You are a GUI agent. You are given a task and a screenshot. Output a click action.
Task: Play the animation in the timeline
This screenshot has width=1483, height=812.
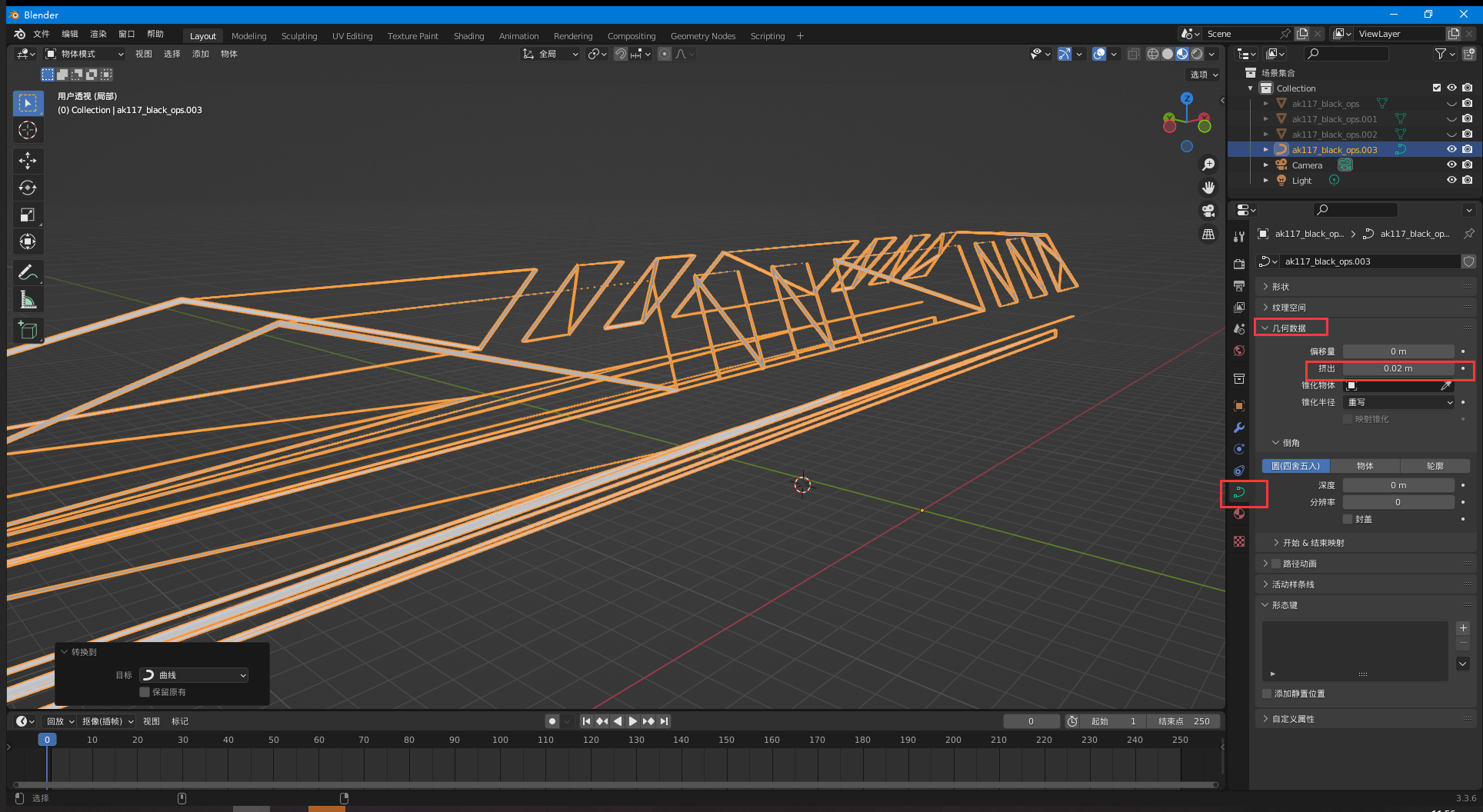tap(632, 721)
